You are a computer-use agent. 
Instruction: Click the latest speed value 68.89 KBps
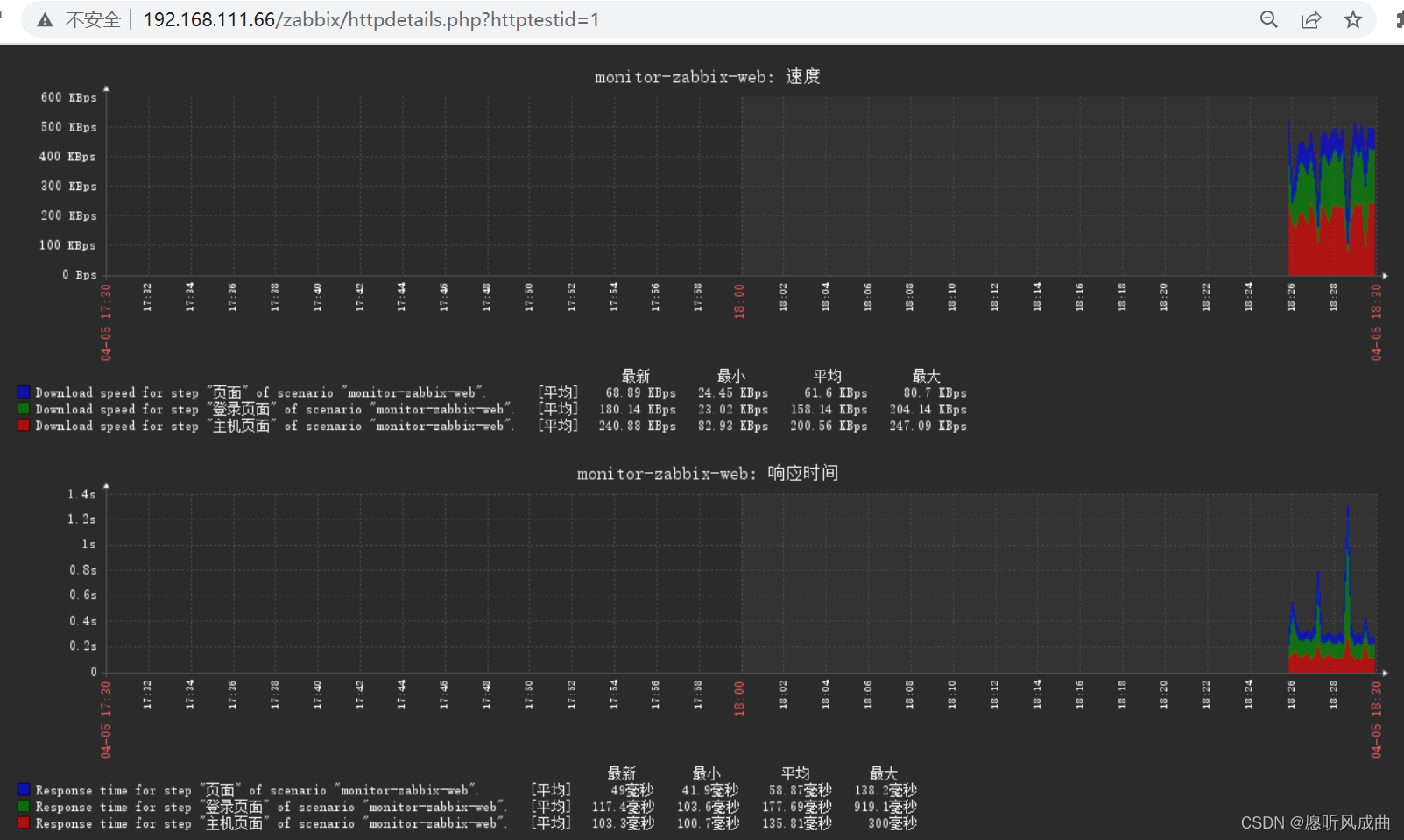[x=641, y=393]
